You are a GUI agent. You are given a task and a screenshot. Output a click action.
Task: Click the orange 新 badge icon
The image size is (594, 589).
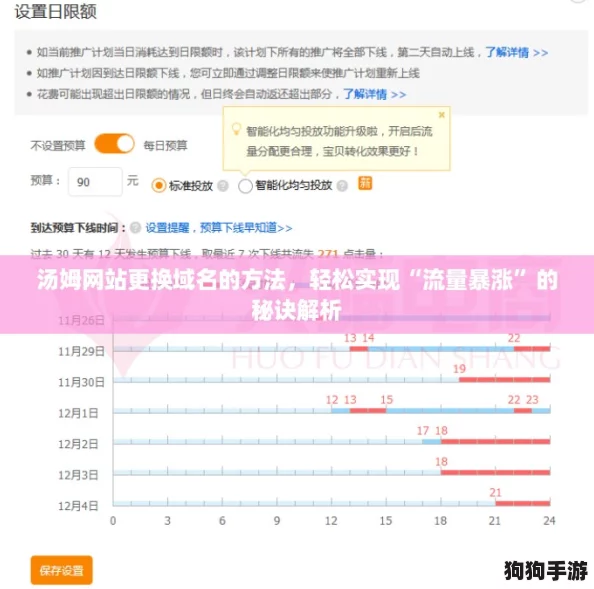[x=365, y=183]
